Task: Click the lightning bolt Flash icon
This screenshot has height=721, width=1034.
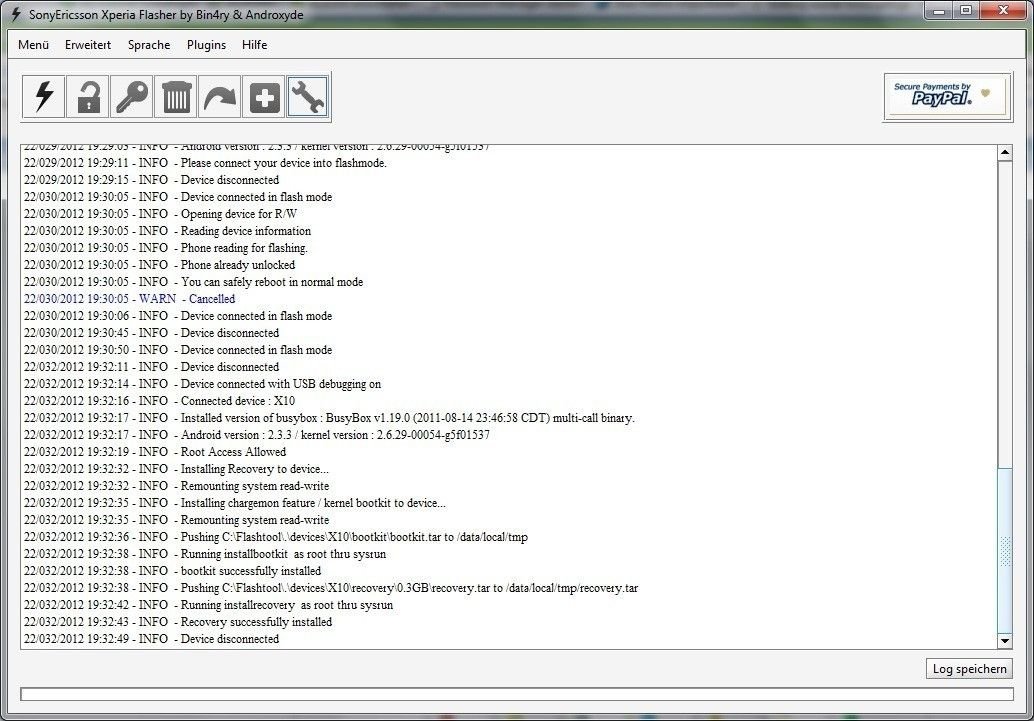Action: pos(44,97)
